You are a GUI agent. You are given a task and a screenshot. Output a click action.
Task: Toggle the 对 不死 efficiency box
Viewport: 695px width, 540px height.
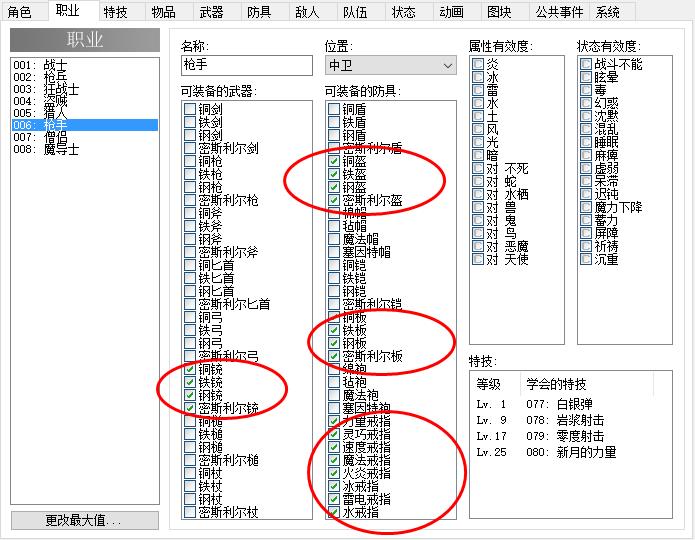(478, 168)
